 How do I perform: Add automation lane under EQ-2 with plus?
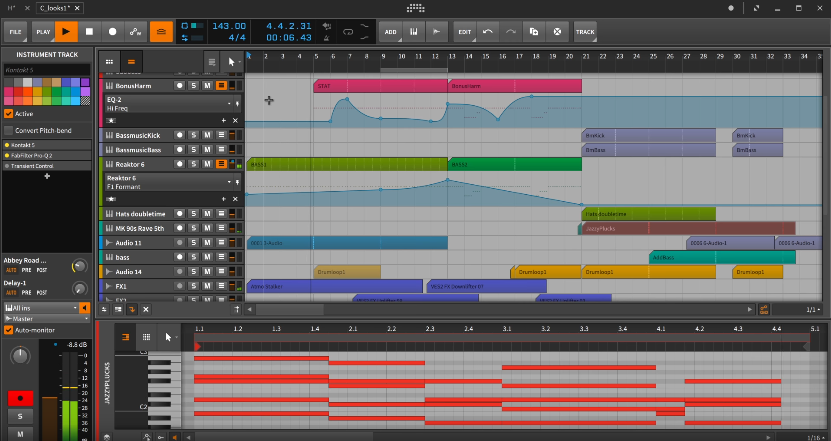pyautogui.click(x=224, y=121)
